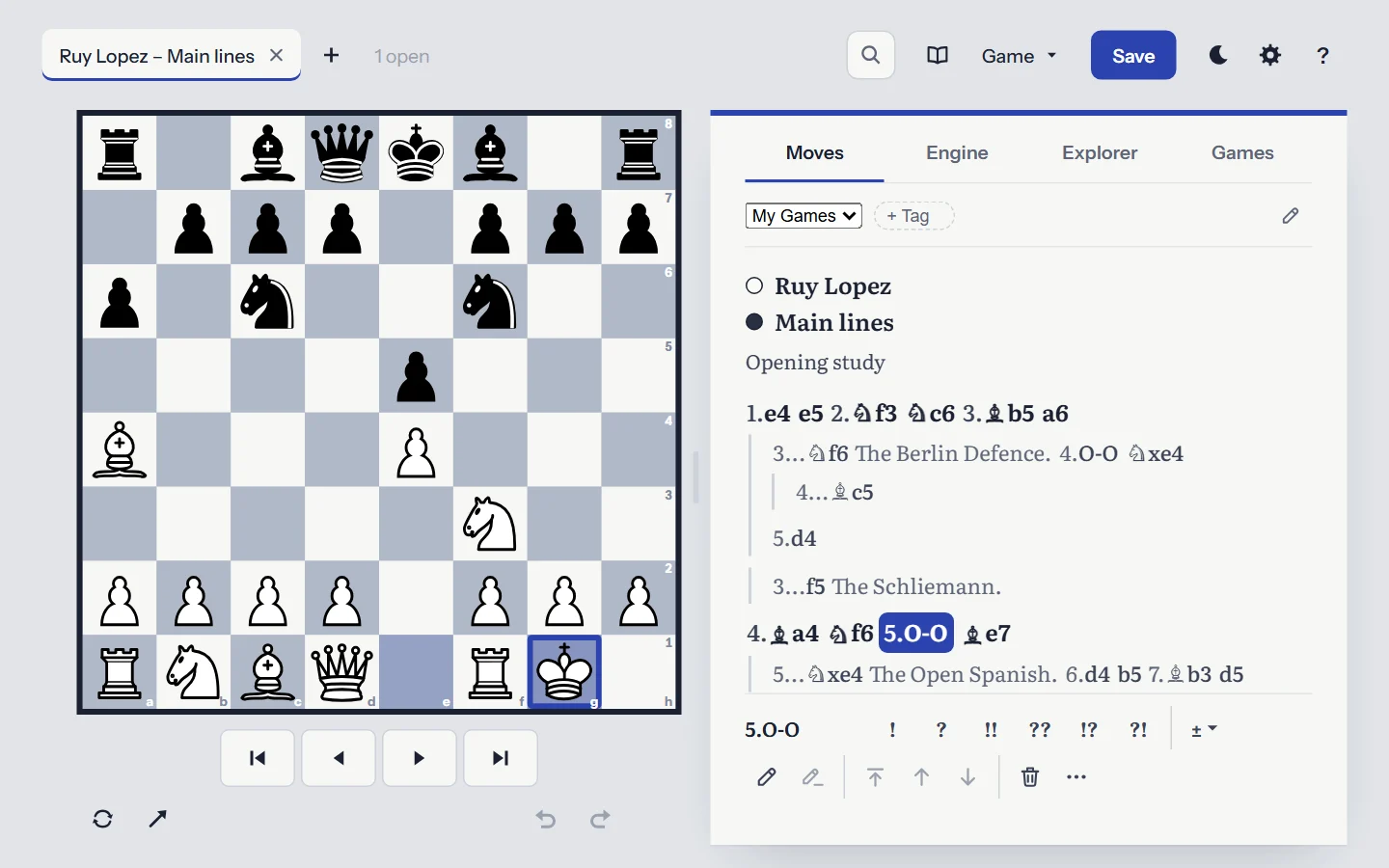Move variation up

point(921,777)
